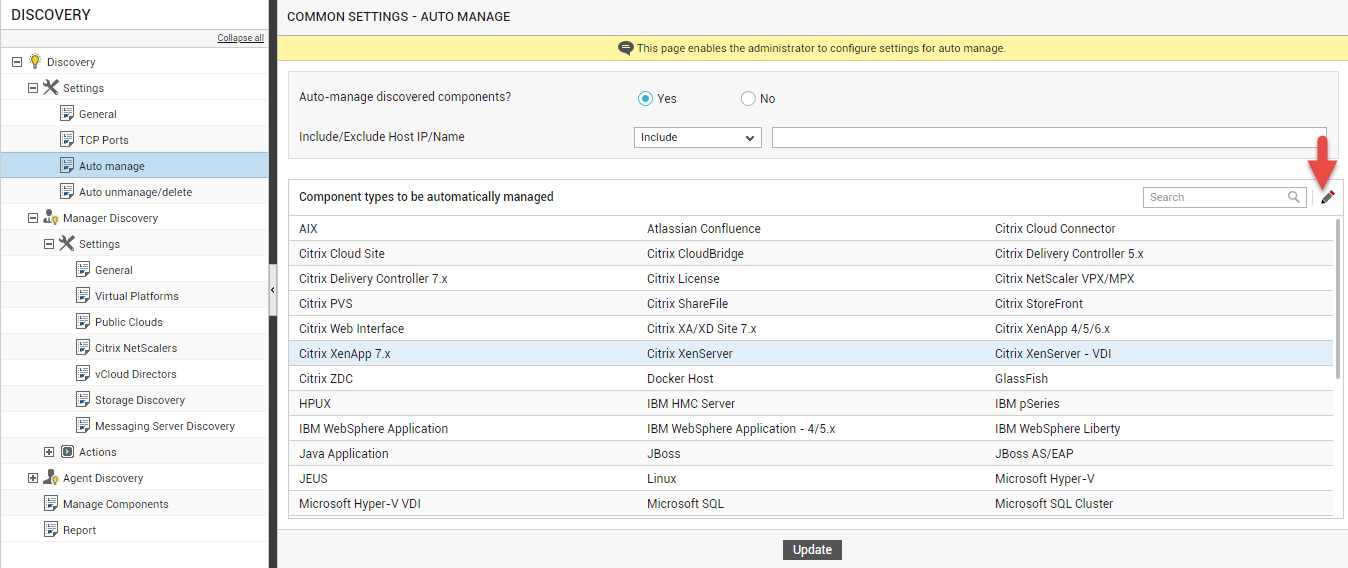Click the page icon beside Report
The image size is (1348, 568).
click(x=51, y=530)
